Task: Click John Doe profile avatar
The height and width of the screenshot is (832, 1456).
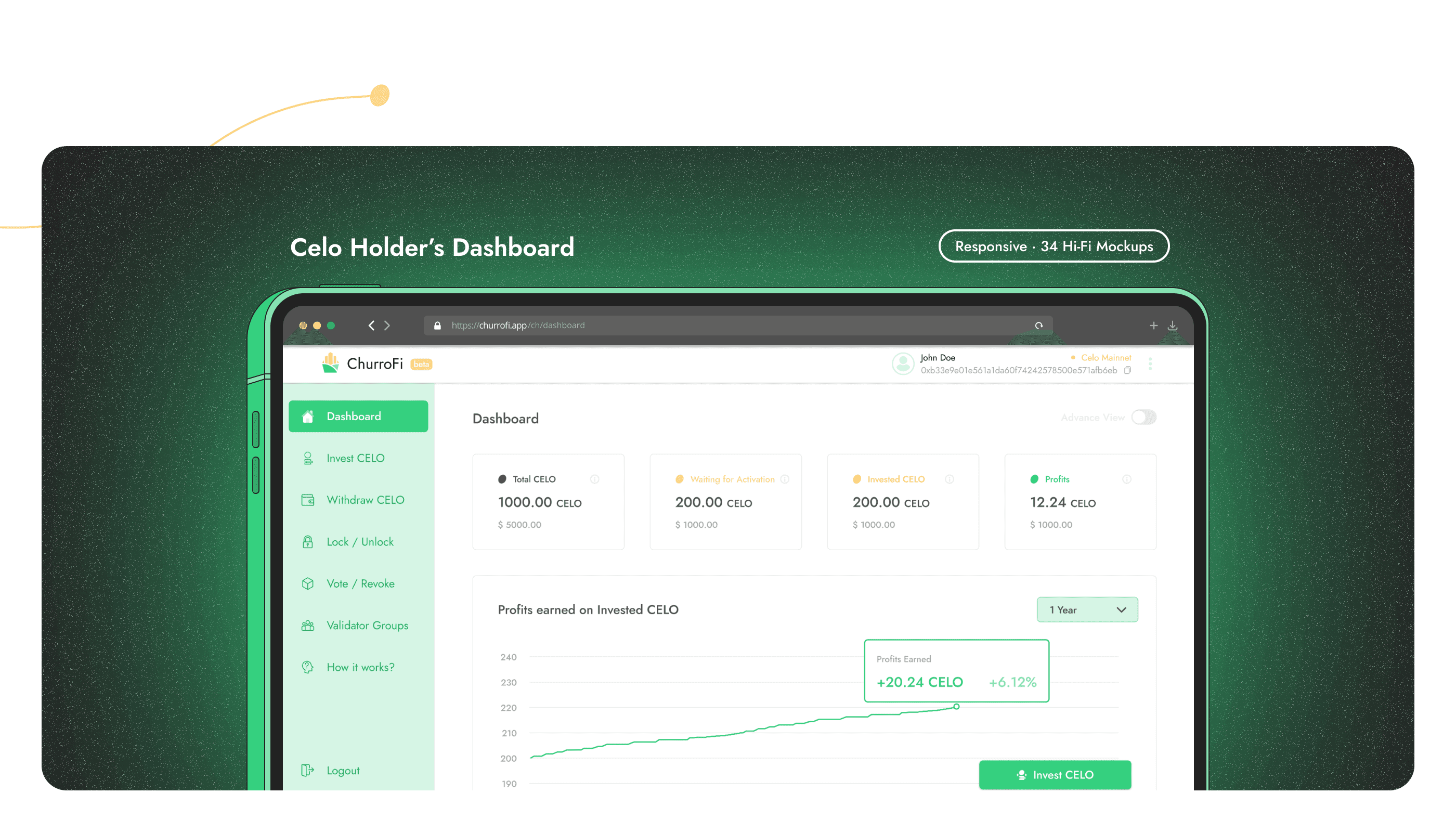Action: pyautogui.click(x=903, y=363)
